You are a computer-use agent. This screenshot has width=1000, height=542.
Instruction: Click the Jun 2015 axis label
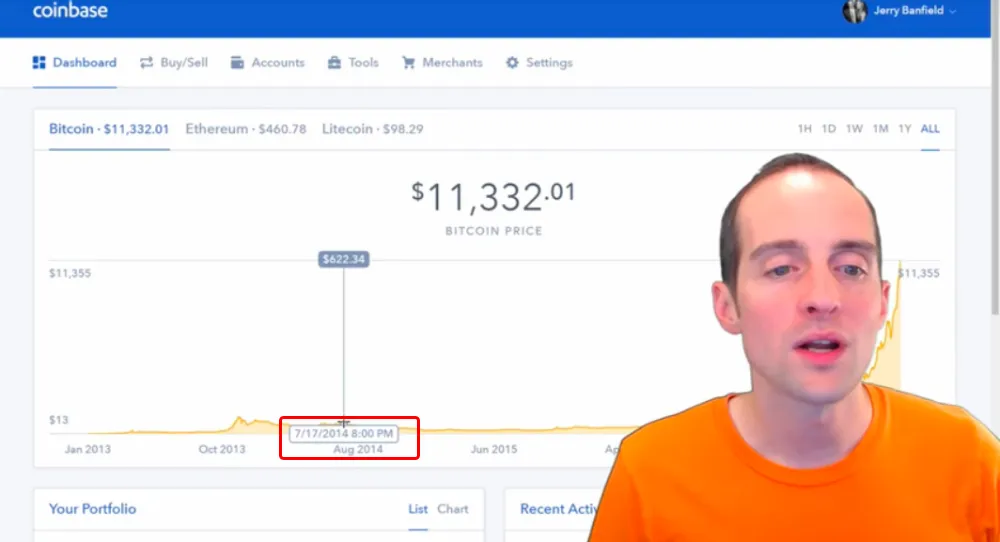click(494, 449)
